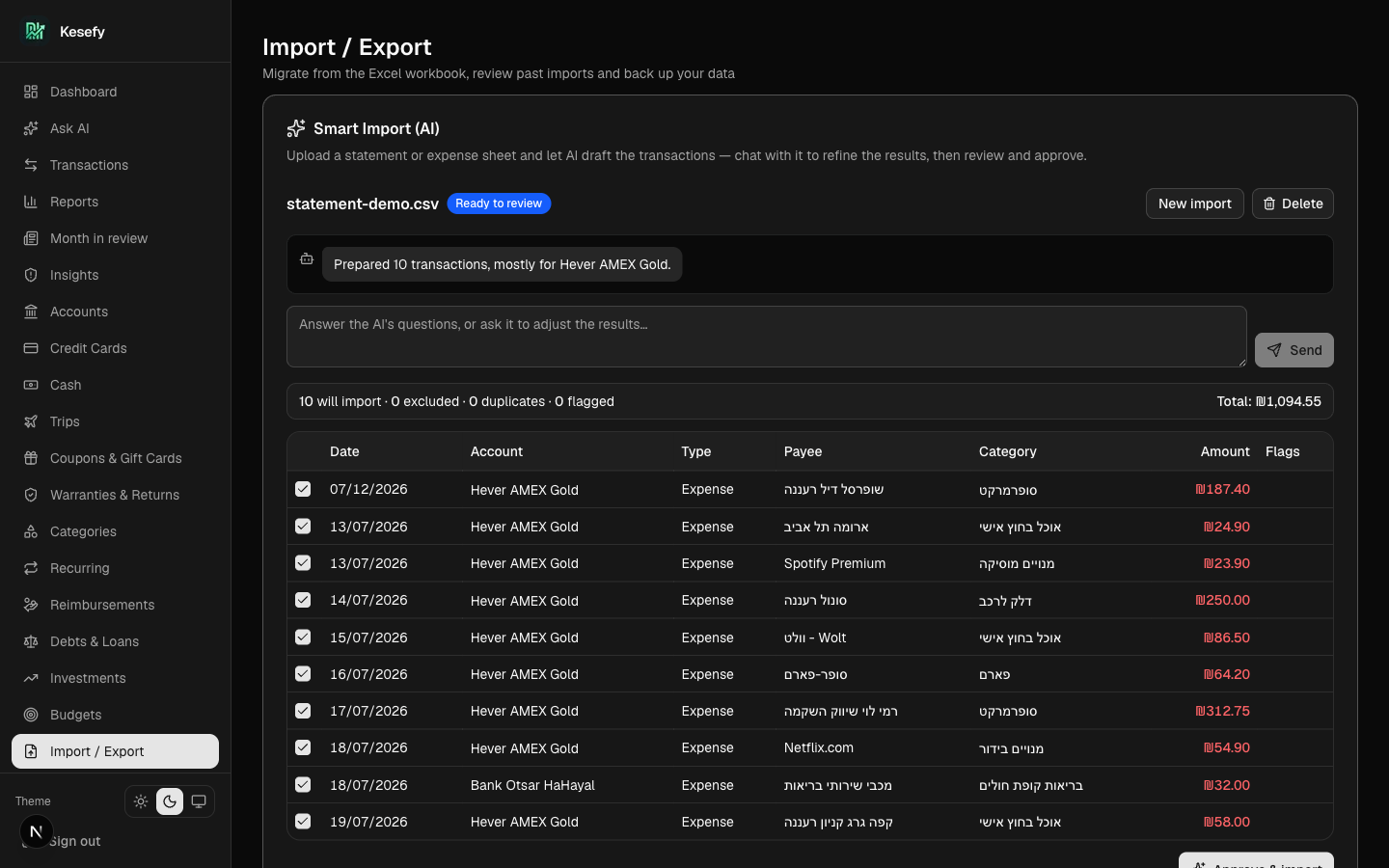Click the Categories shapes icon
This screenshot has height=868, width=1389.
tap(31, 531)
